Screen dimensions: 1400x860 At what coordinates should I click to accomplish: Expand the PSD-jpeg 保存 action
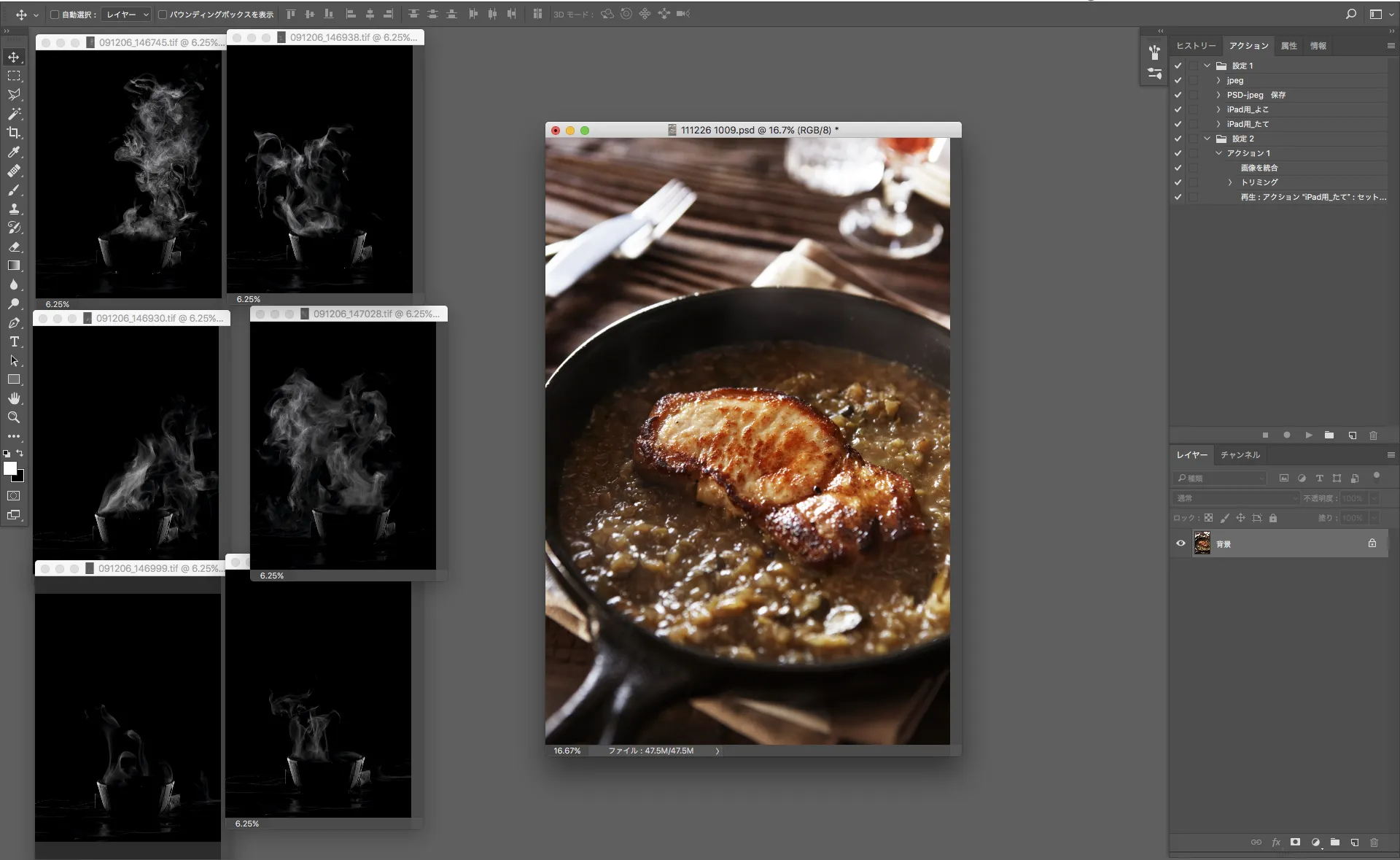[1218, 95]
